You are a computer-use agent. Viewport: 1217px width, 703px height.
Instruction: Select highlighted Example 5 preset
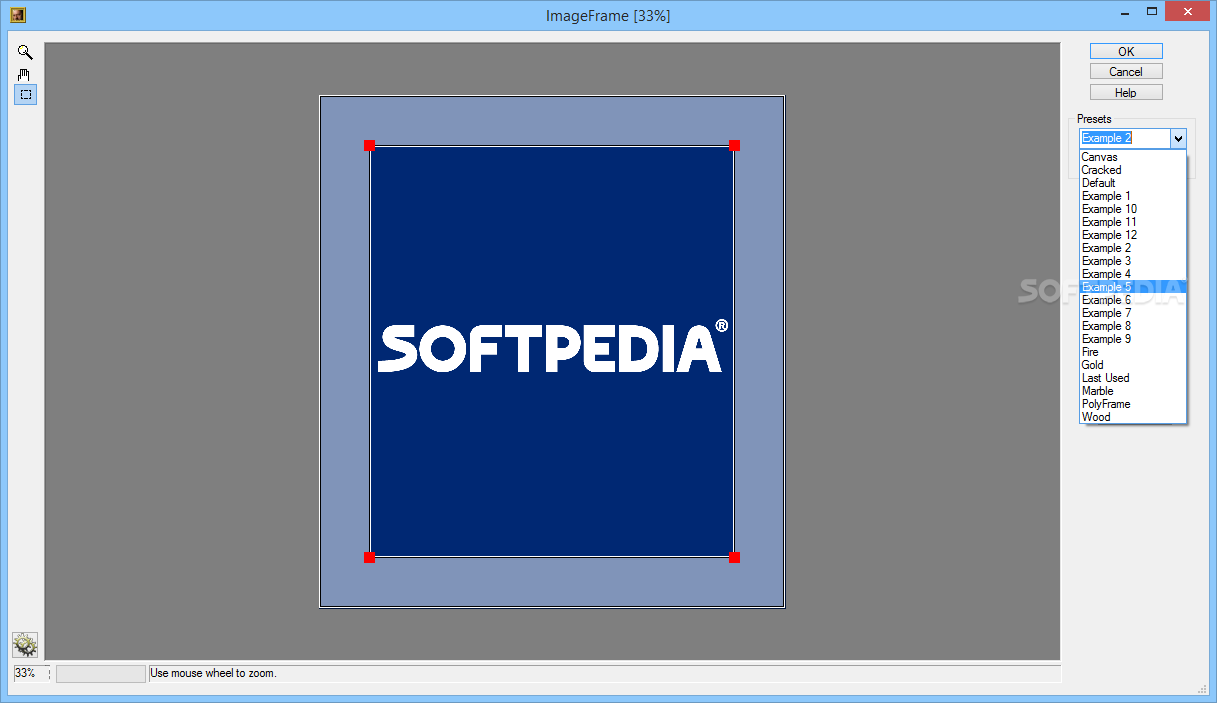click(x=1133, y=287)
